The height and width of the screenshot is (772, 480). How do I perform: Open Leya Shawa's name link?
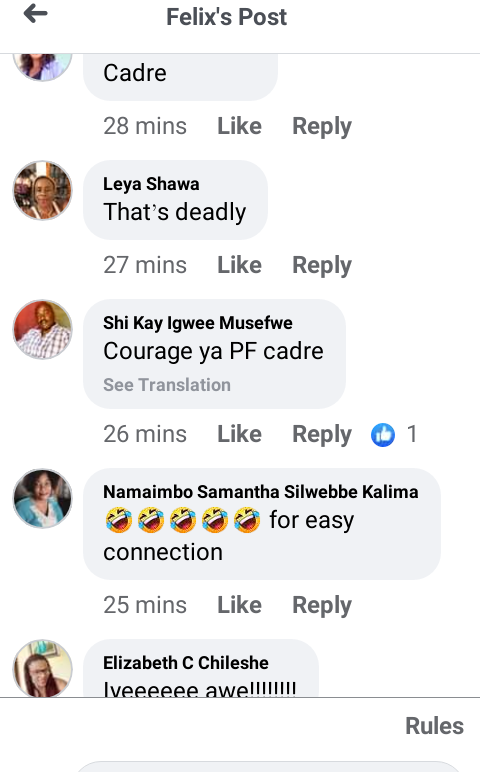point(151,184)
